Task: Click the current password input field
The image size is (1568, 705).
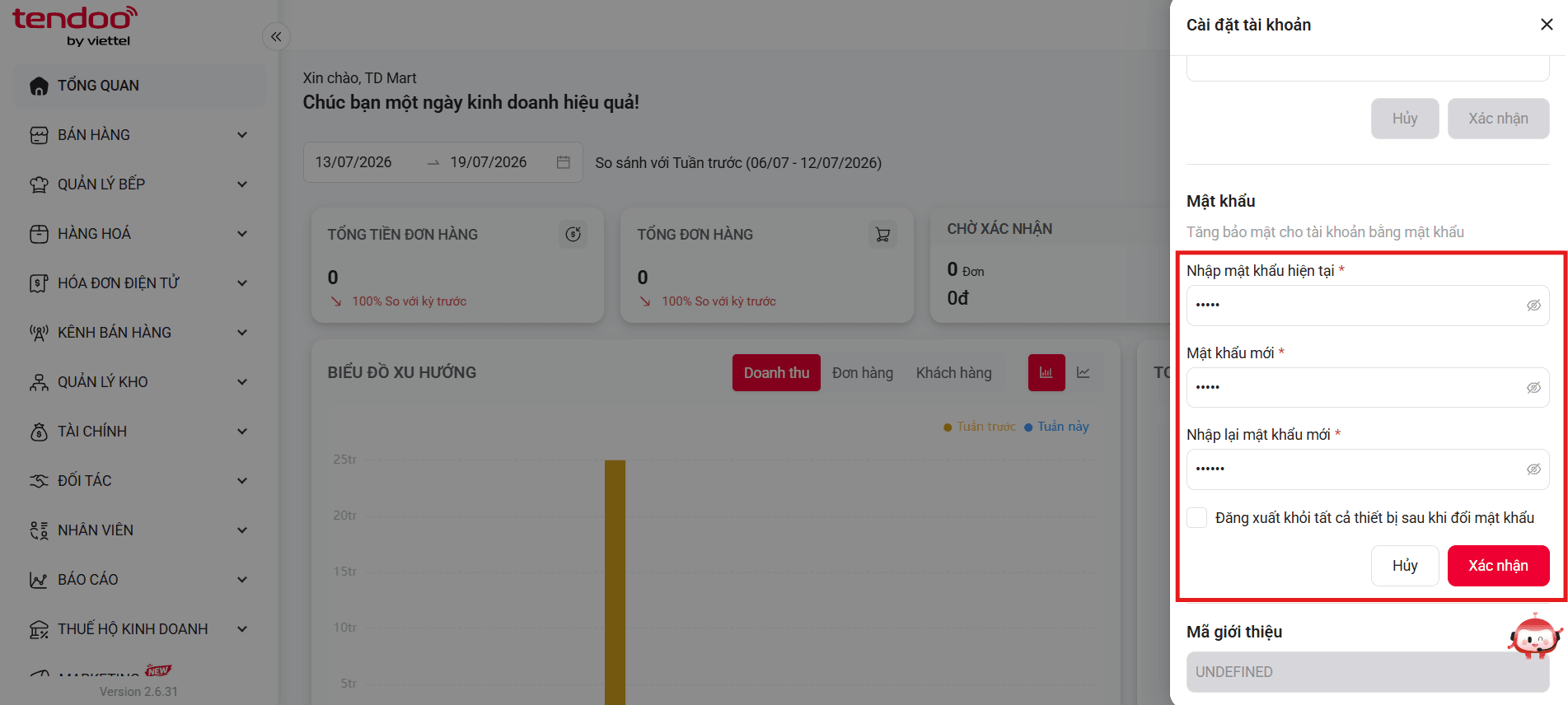Action: (x=1368, y=306)
